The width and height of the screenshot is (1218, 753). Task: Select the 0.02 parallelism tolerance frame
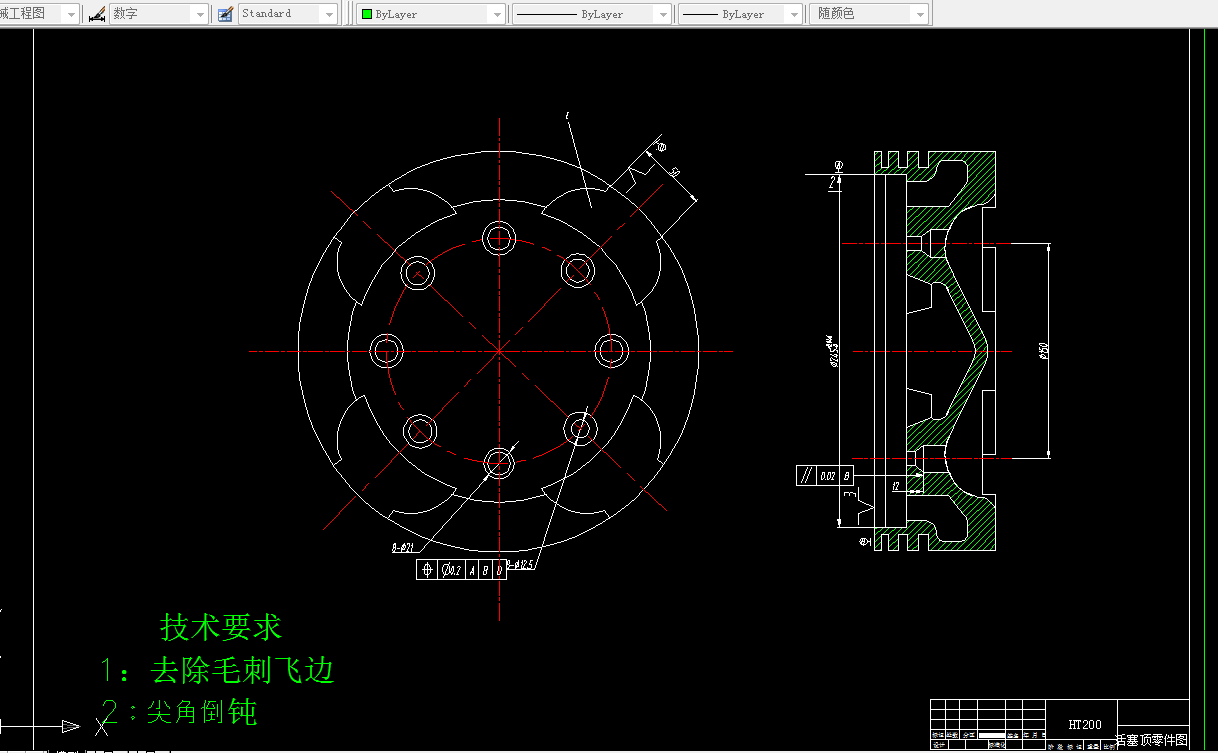[x=825, y=476]
